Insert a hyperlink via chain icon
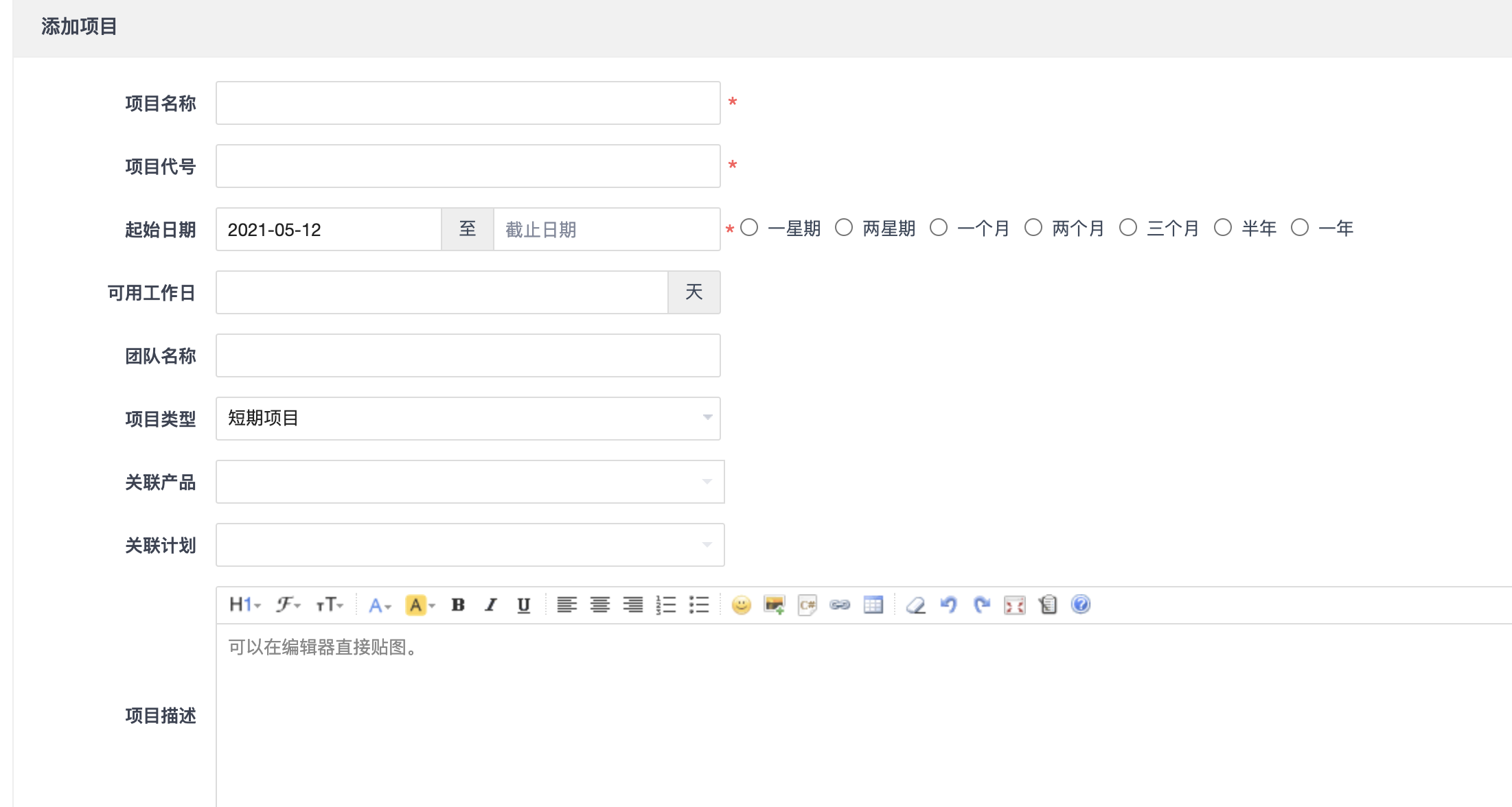Screen dimensions: 1512x807 840,605
